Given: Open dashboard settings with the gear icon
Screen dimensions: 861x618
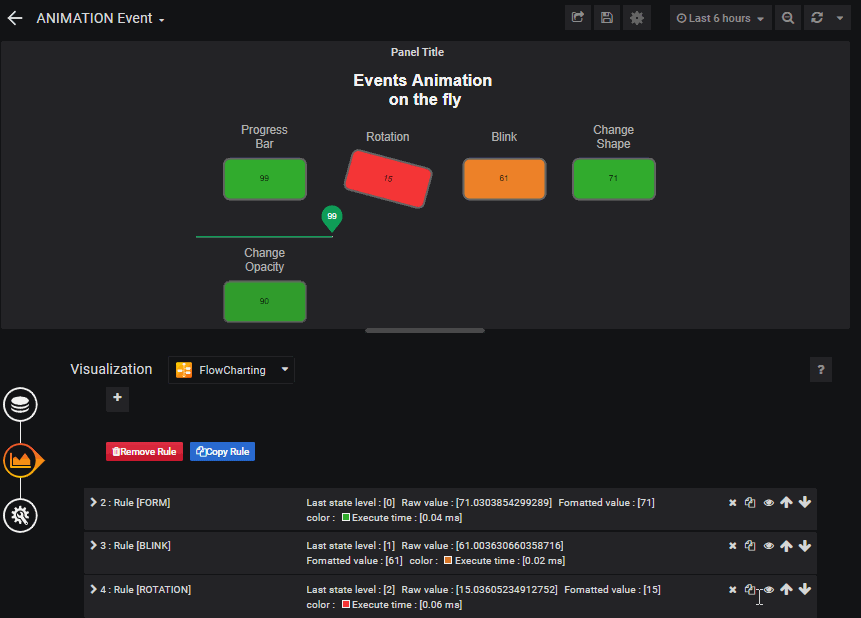Looking at the screenshot, I should click(x=637, y=17).
